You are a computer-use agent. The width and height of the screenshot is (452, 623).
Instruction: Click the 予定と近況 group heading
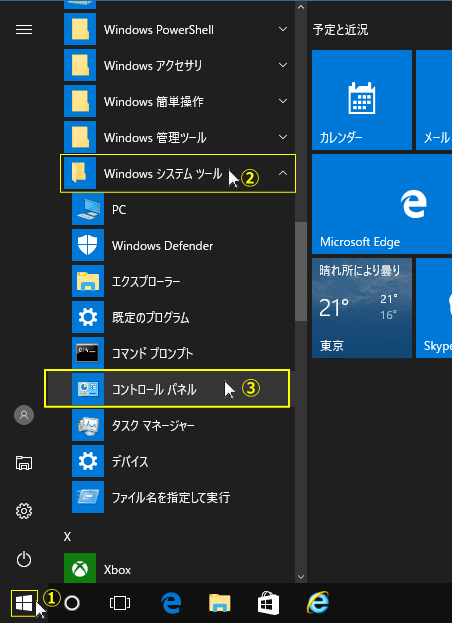(x=340, y=30)
